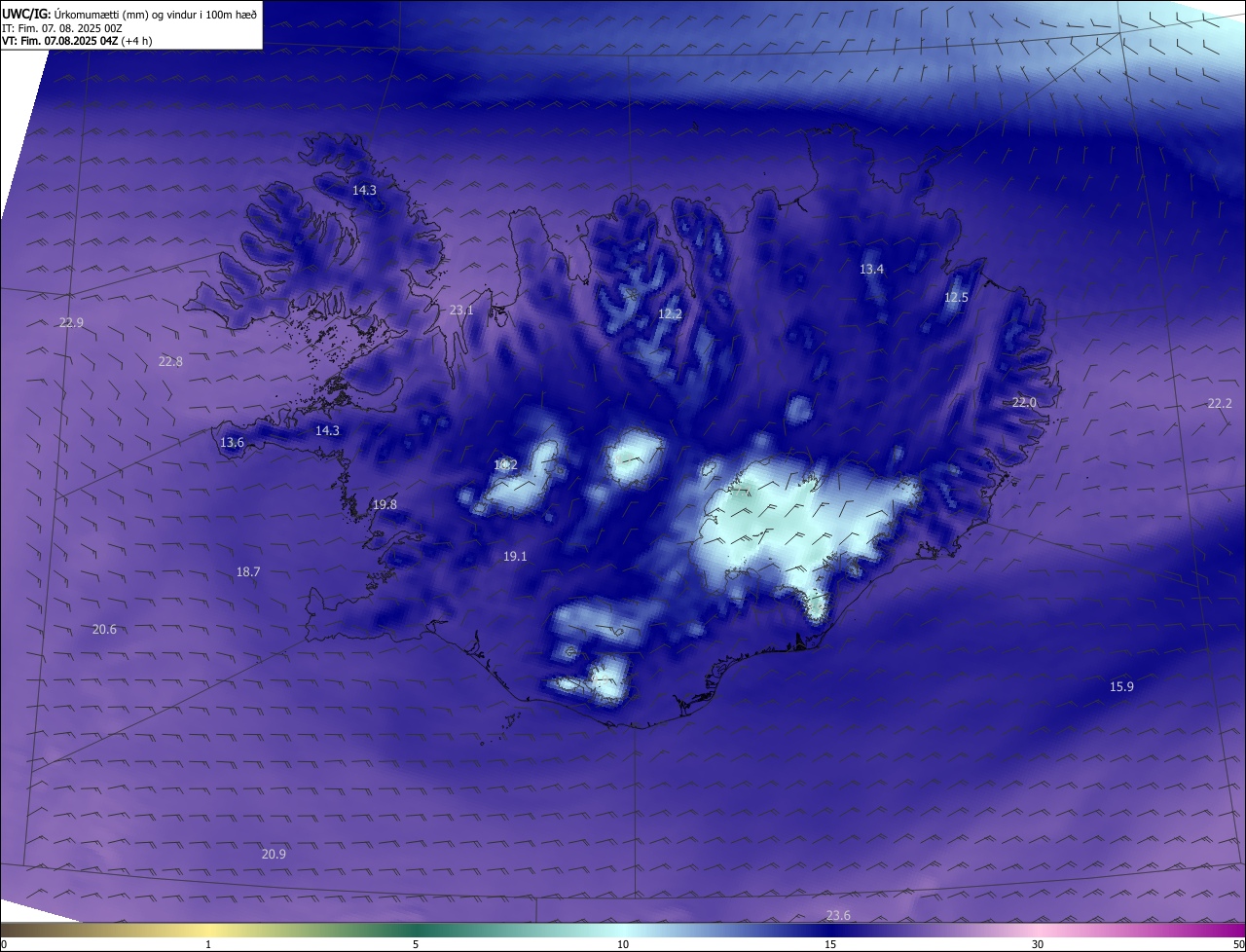The height and width of the screenshot is (952, 1246).
Task: Click the 19.1 value in southwest Iceland
Action: [515, 556]
